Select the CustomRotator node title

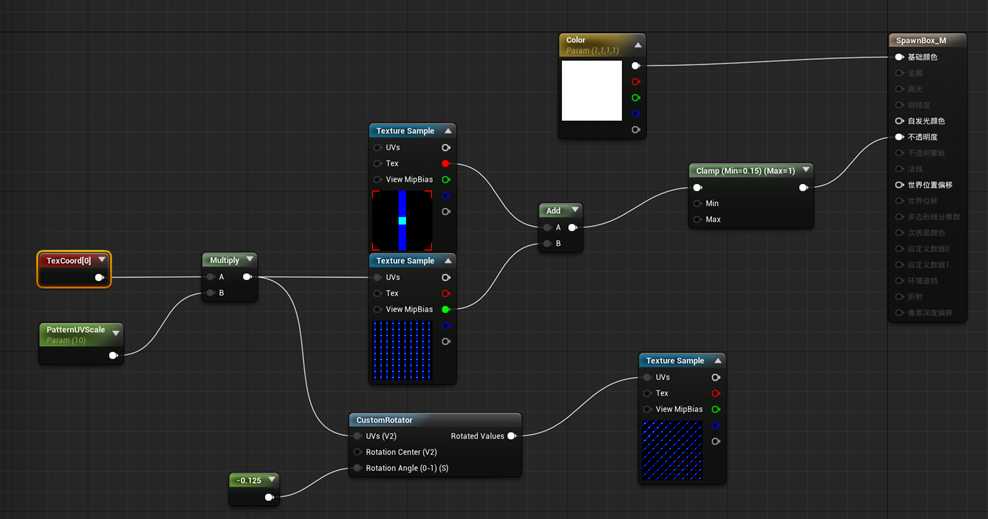(x=384, y=420)
